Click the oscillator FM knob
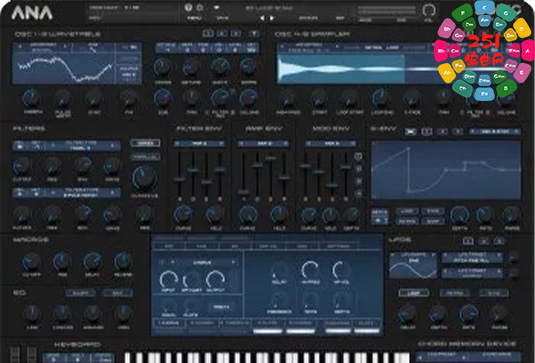The height and width of the screenshot is (363, 535). (x=129, y=99)
